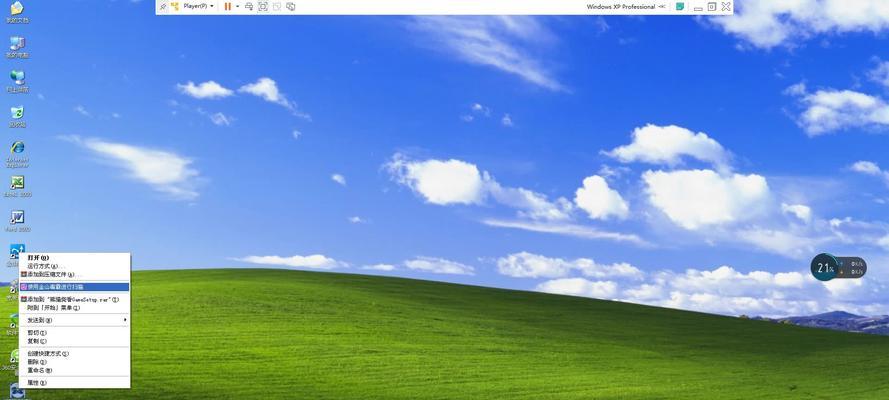Image resolution: width=889 pixels, height=400 pixels.
Task: Choose pin to 「开始」 menu entry
Action: (x=74, y=308)
